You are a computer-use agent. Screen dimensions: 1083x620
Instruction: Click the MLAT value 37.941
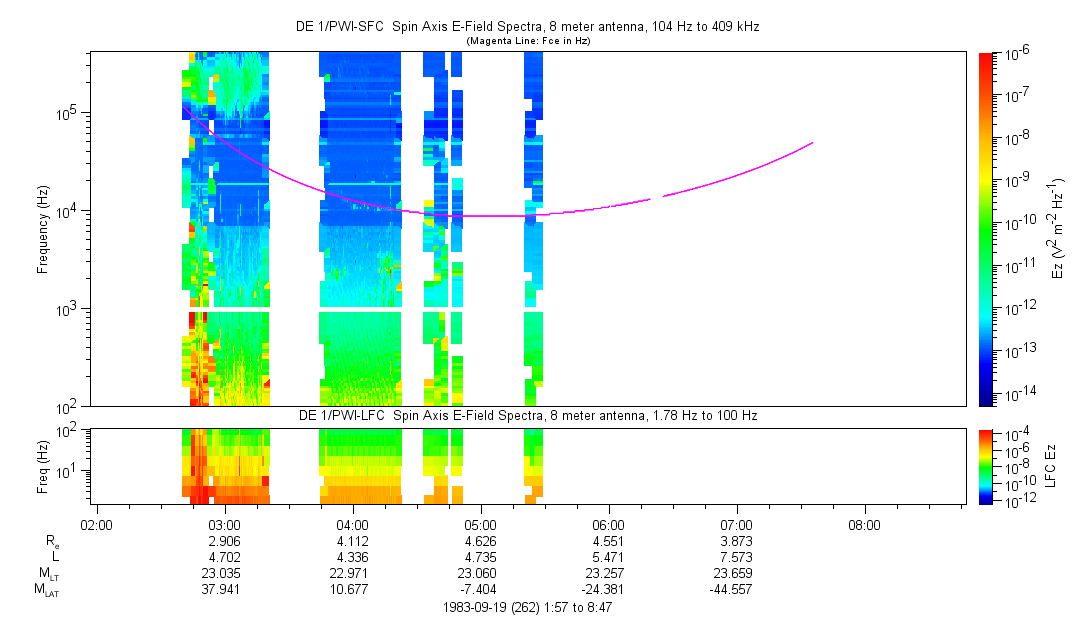(224, 589)
